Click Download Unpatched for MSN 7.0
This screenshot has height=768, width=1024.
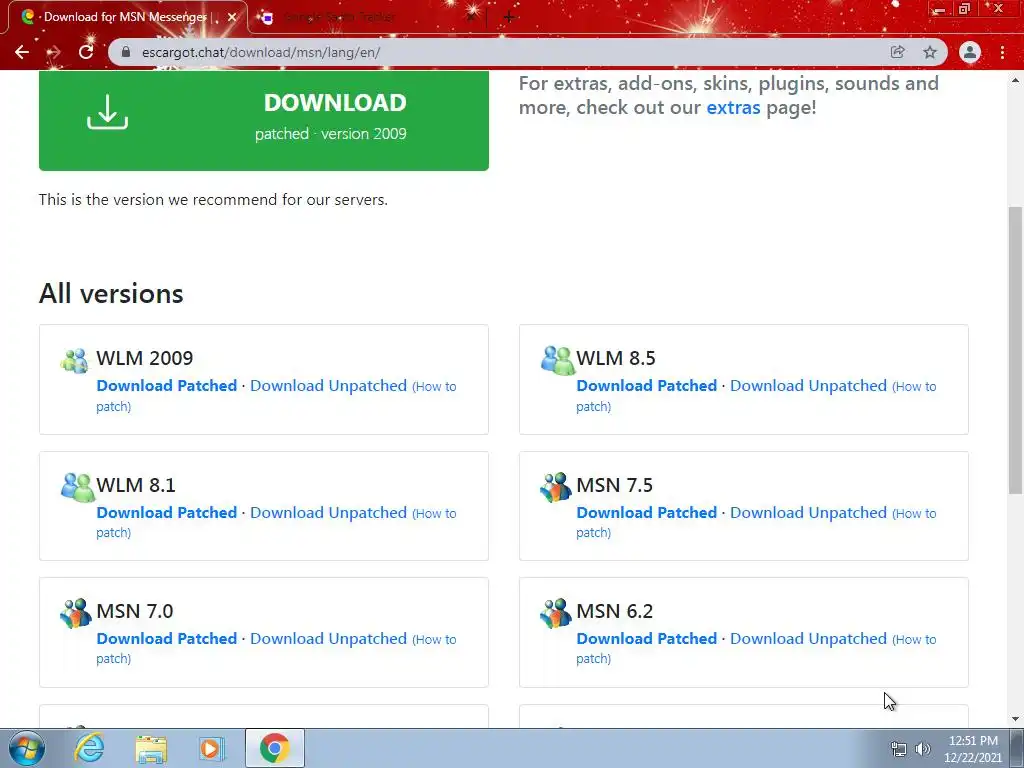328,639
